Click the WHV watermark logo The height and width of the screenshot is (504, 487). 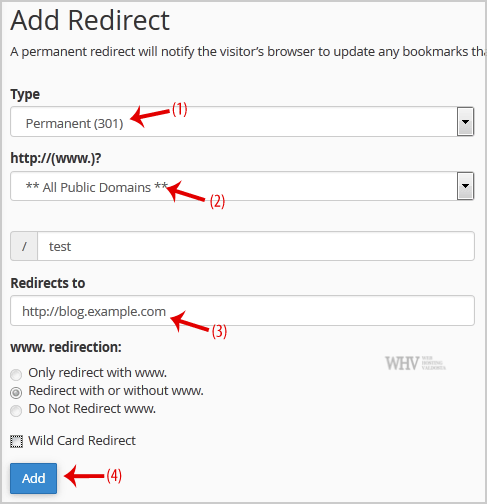(x=415, y=363)
